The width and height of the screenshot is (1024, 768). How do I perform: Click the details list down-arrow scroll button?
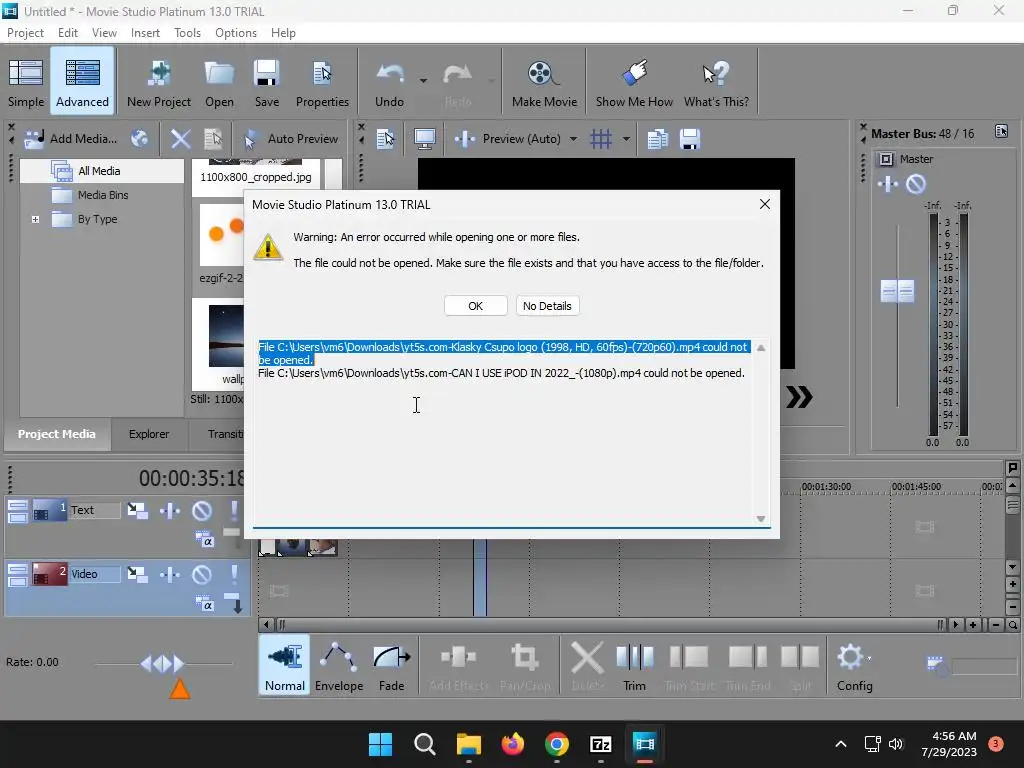tap(761, 519)
